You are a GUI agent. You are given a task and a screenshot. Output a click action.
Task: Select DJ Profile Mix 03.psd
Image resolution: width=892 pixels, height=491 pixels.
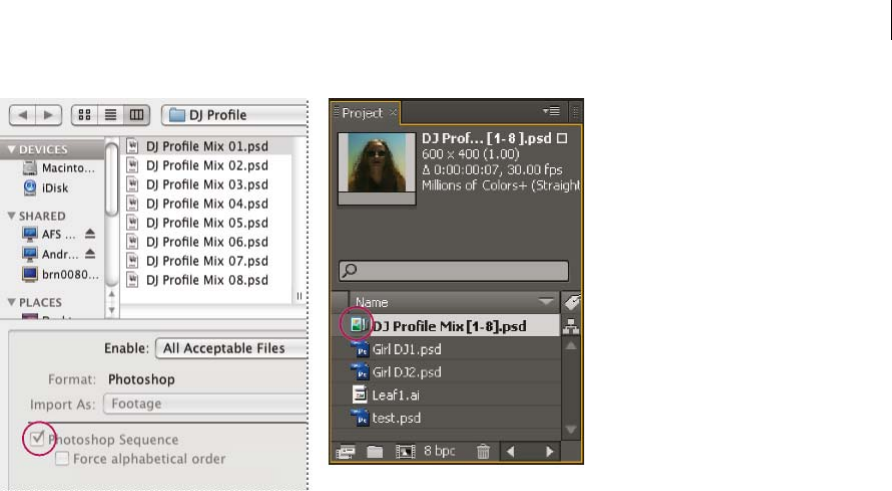pos(207,184)
